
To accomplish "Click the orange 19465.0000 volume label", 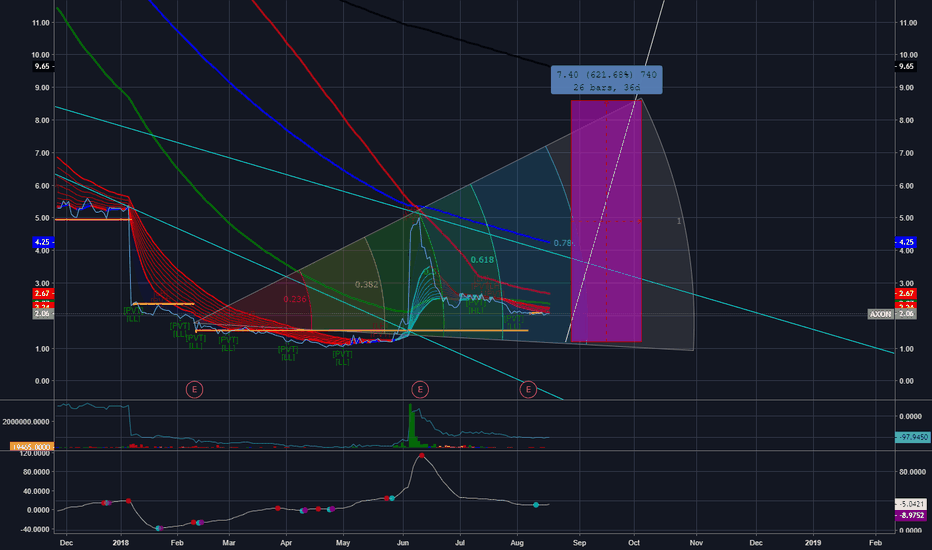I will pos(32,447).
